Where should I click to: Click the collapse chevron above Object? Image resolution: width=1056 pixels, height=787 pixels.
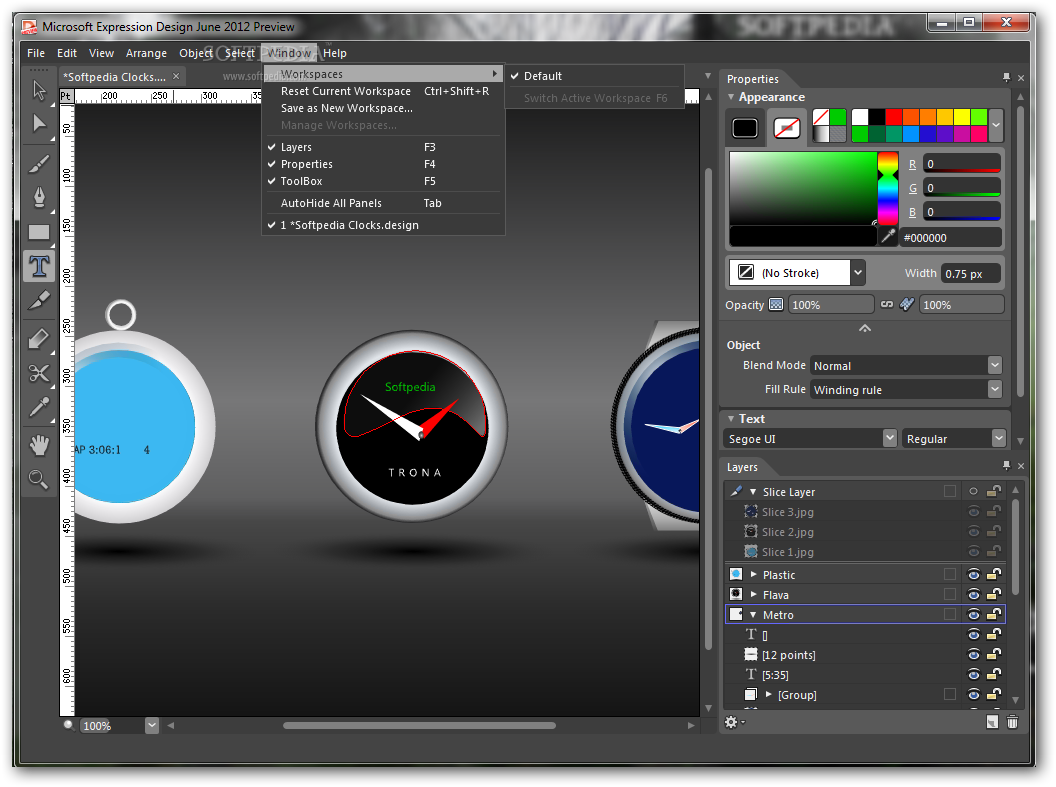(x=865, y=329)
